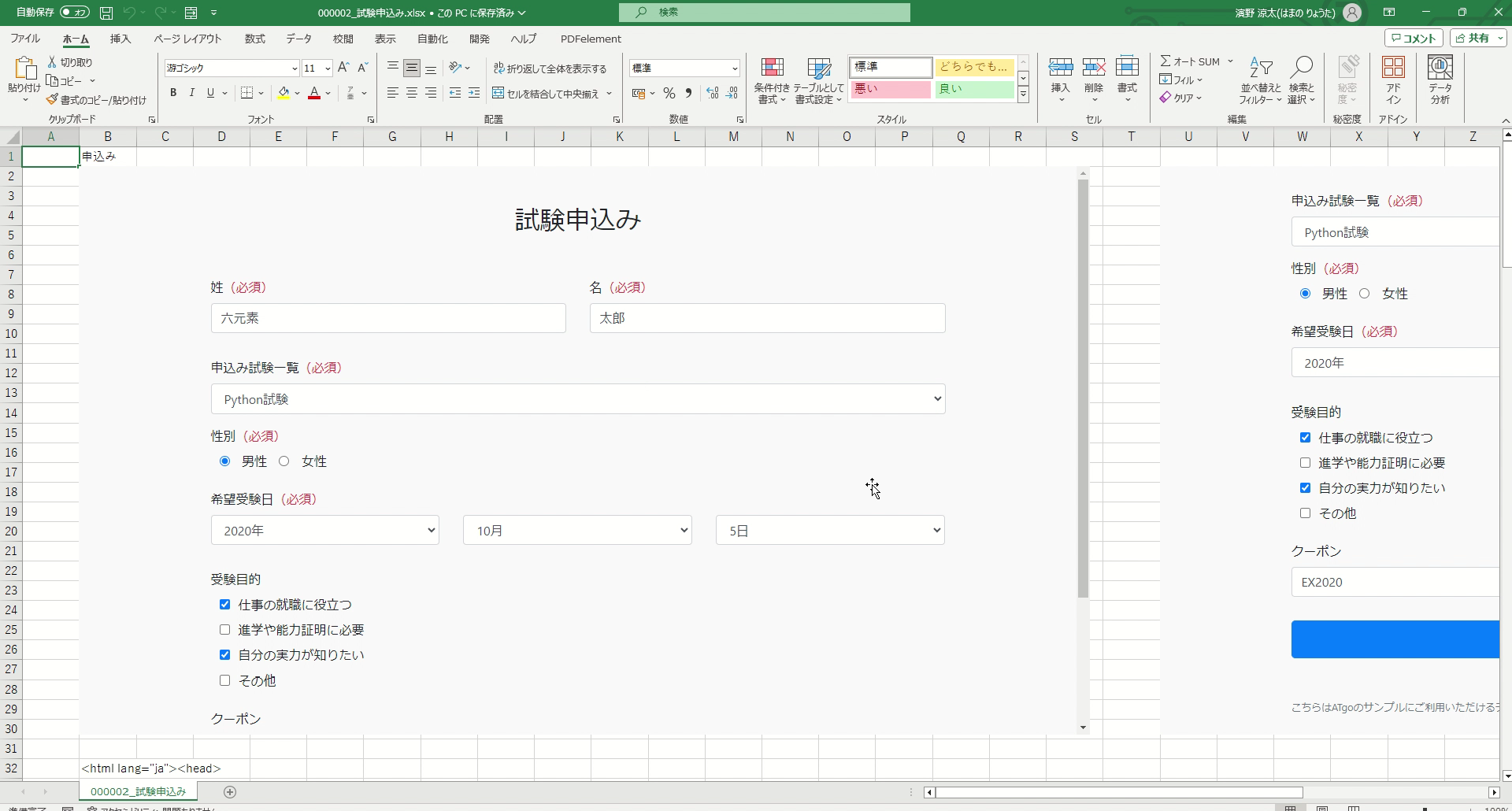Add a new sheet with plus button
Image resolution: width=1512 pixels, height=811 pixels.
tap(230, 791)
